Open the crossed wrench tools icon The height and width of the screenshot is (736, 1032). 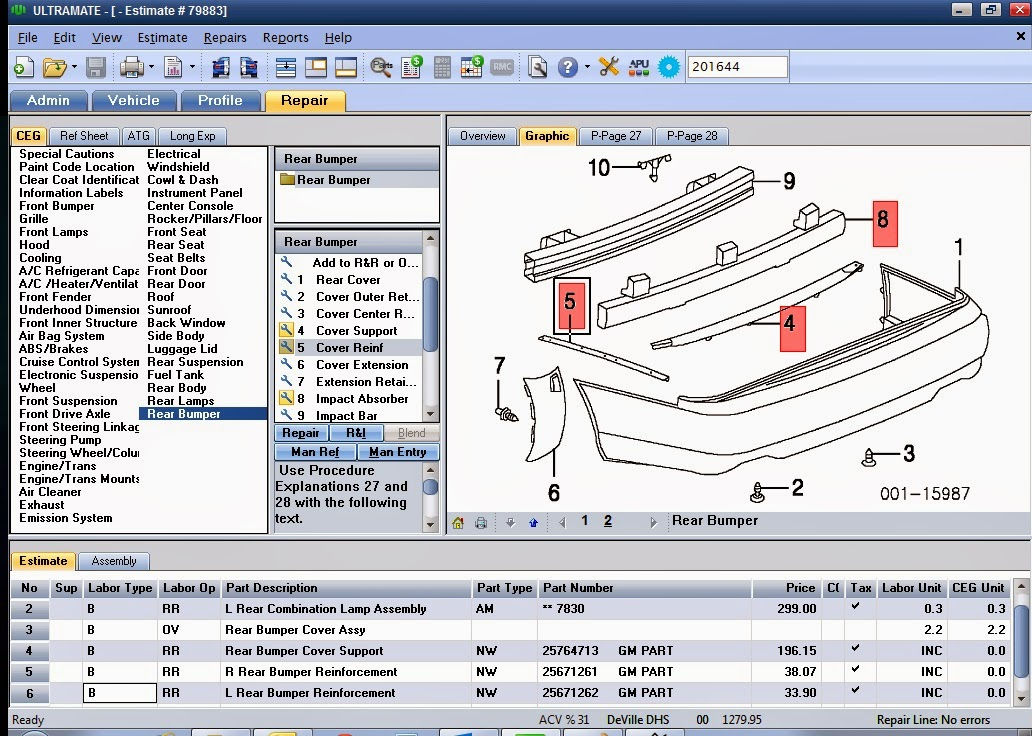click(609, 67)
